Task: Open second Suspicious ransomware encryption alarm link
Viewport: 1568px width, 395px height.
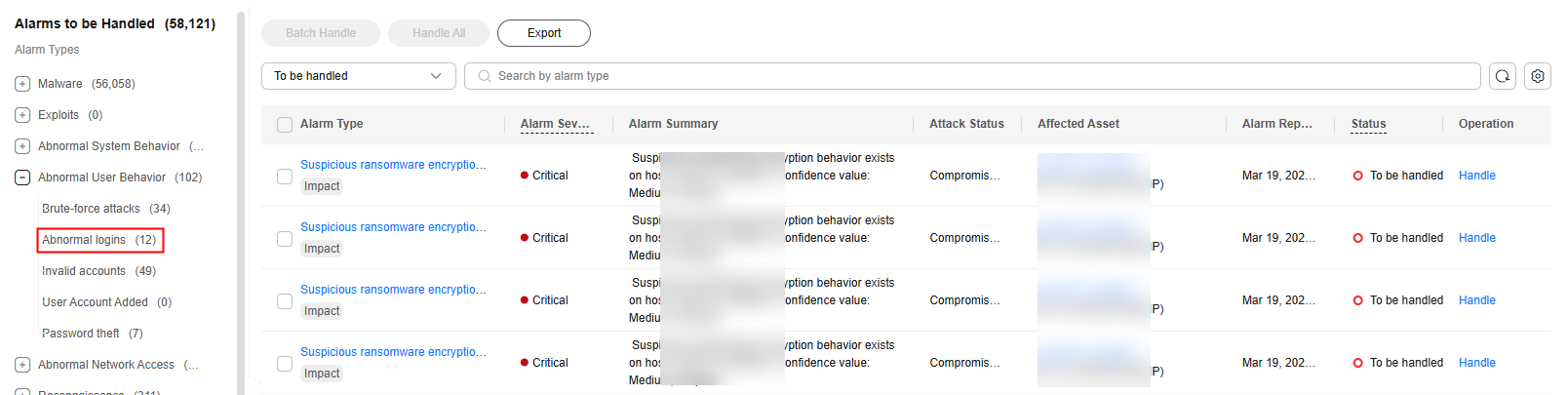Action: point(393,227)
